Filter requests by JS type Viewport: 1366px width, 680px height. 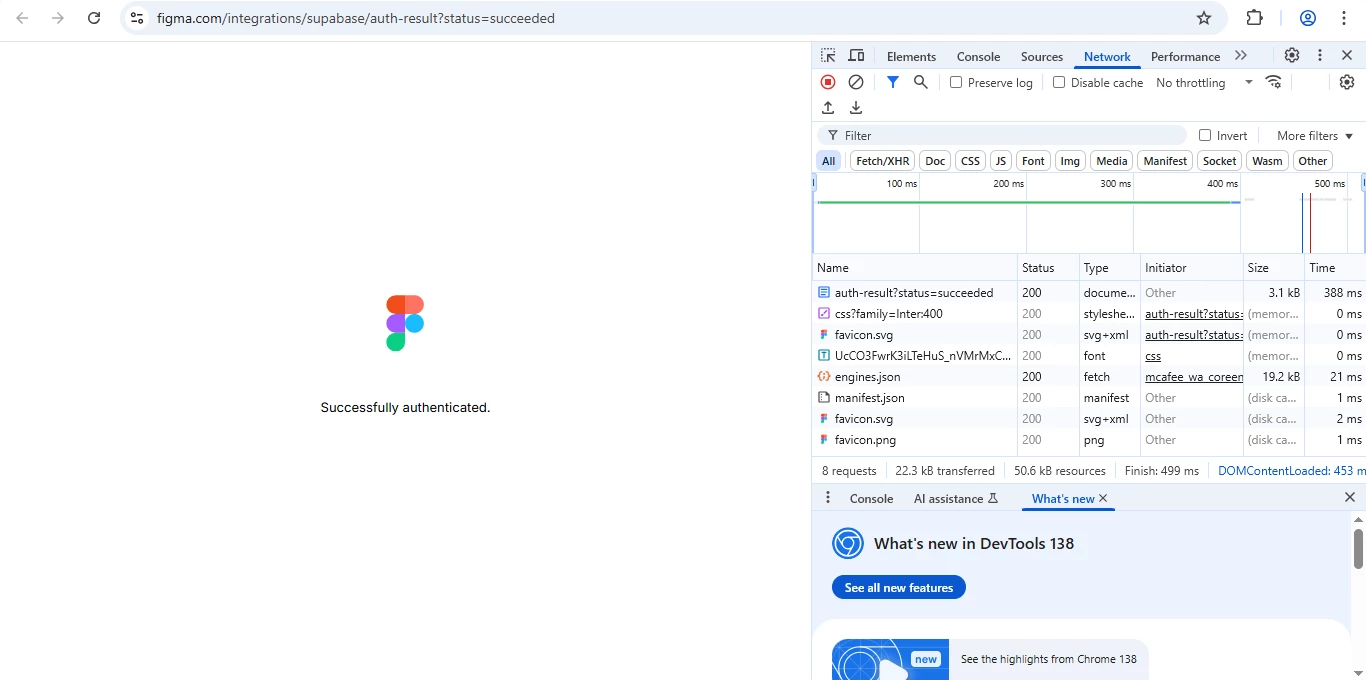point(1001,161)
